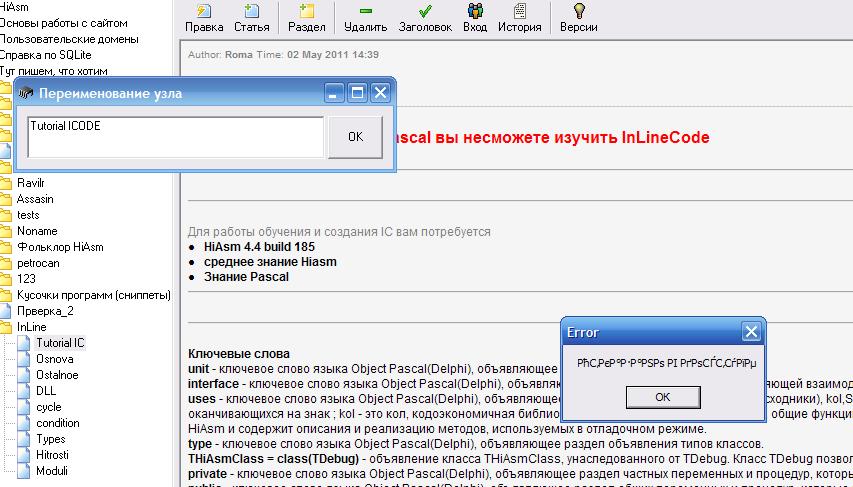Click the Заголовок green checkmark icon
This screenshot has width=853, height=487.
[x=425, y=12]
